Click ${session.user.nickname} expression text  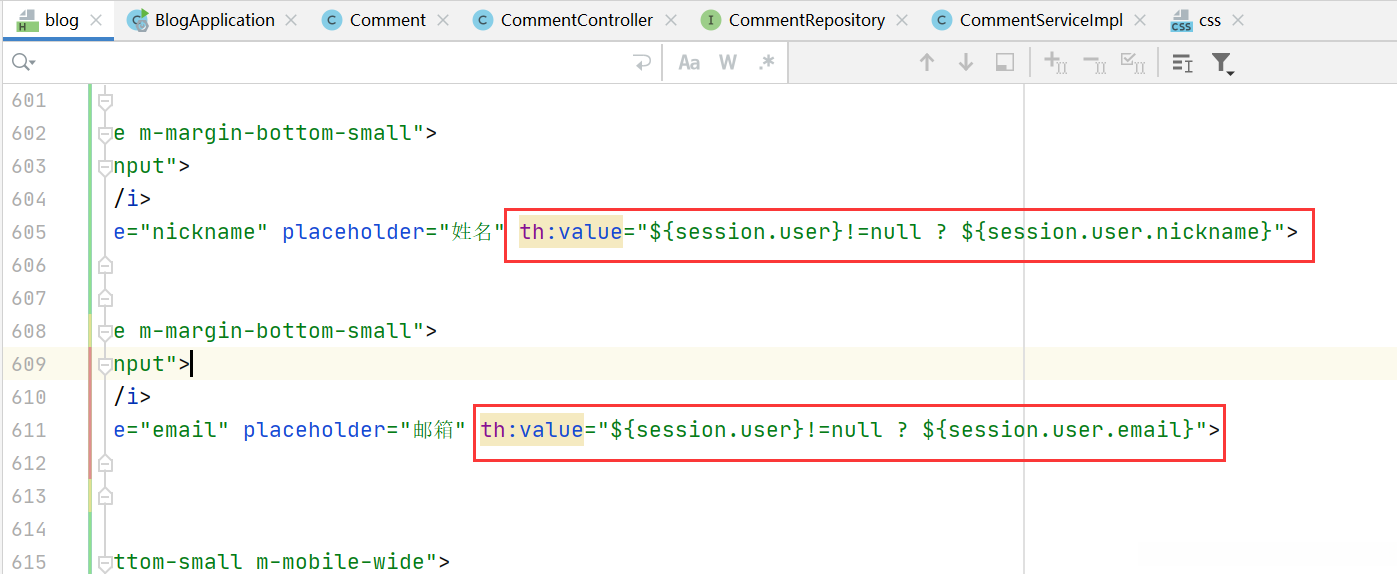tap(1117, 232)
